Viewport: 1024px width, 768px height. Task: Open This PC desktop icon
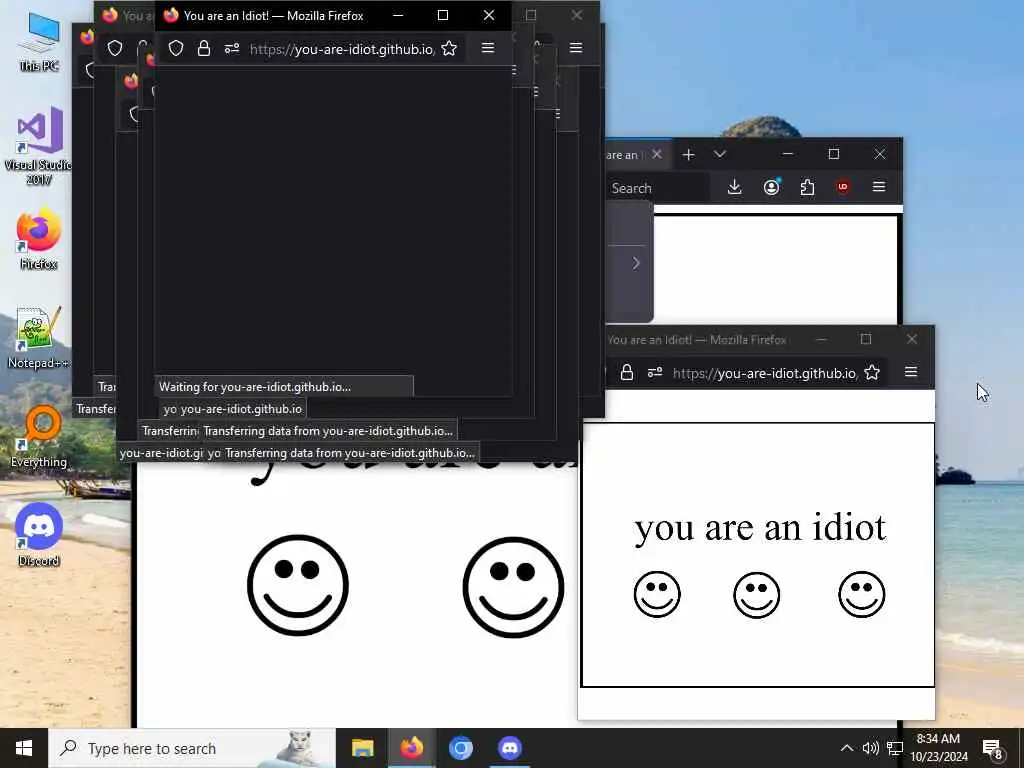pyautogui.click(x=39, y=40)
